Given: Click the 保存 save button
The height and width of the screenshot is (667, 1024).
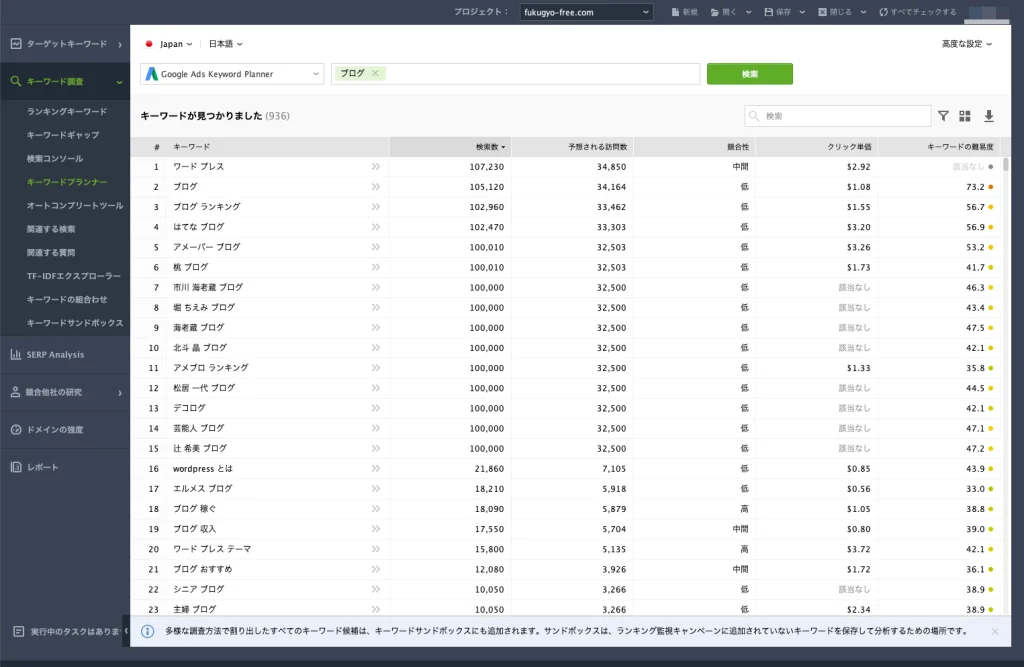Looking at the screenshot, I should 778,12.
